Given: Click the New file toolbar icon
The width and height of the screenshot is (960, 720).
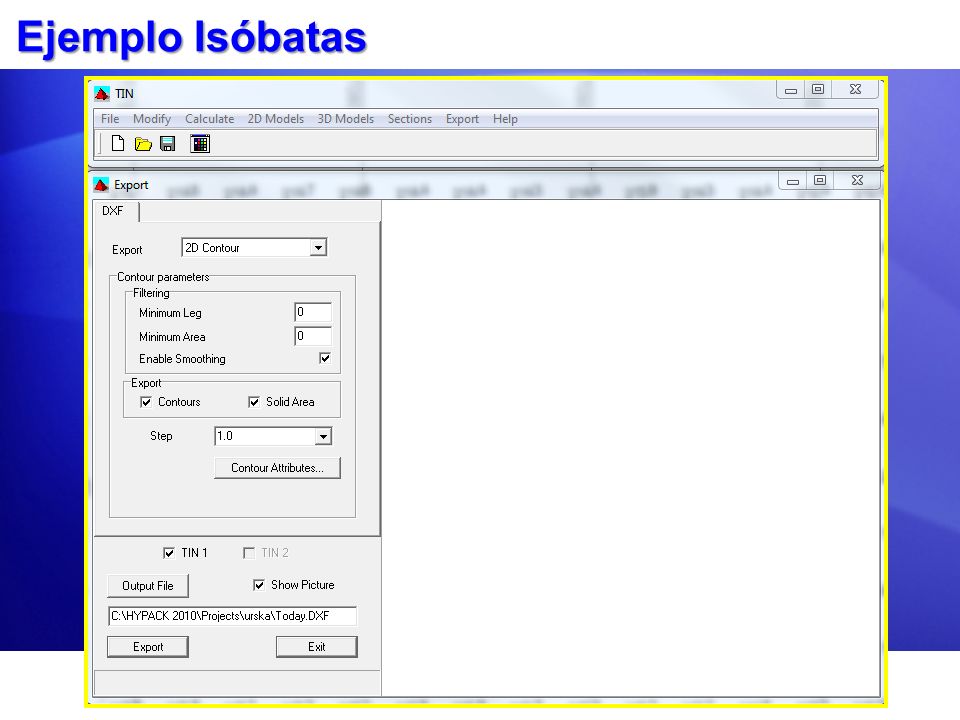Looking at the screenshot, I should [x=118, y=144].
